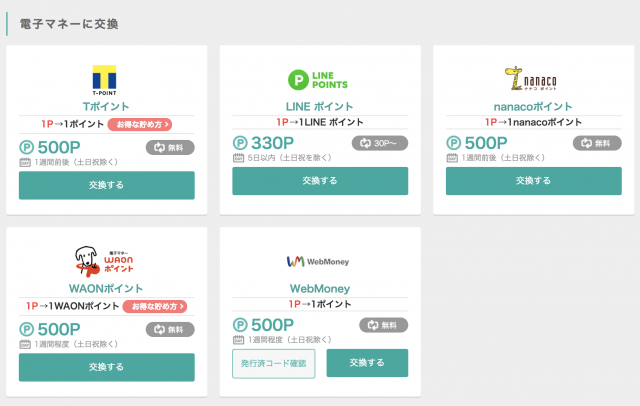Viewport: 640px width, 406px height.
Task: Click the 無料 fee badge on WebMoney card
Action: [x=384, y=325]
